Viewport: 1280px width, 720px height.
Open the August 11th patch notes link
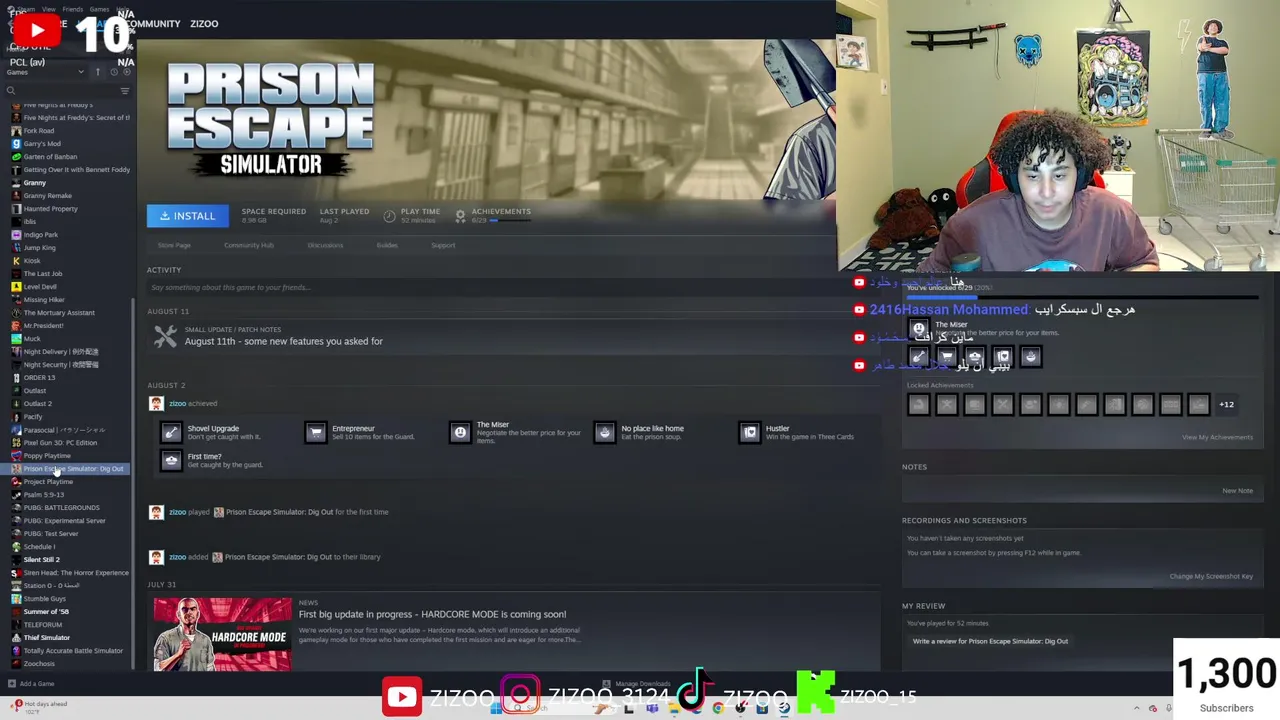283,341
